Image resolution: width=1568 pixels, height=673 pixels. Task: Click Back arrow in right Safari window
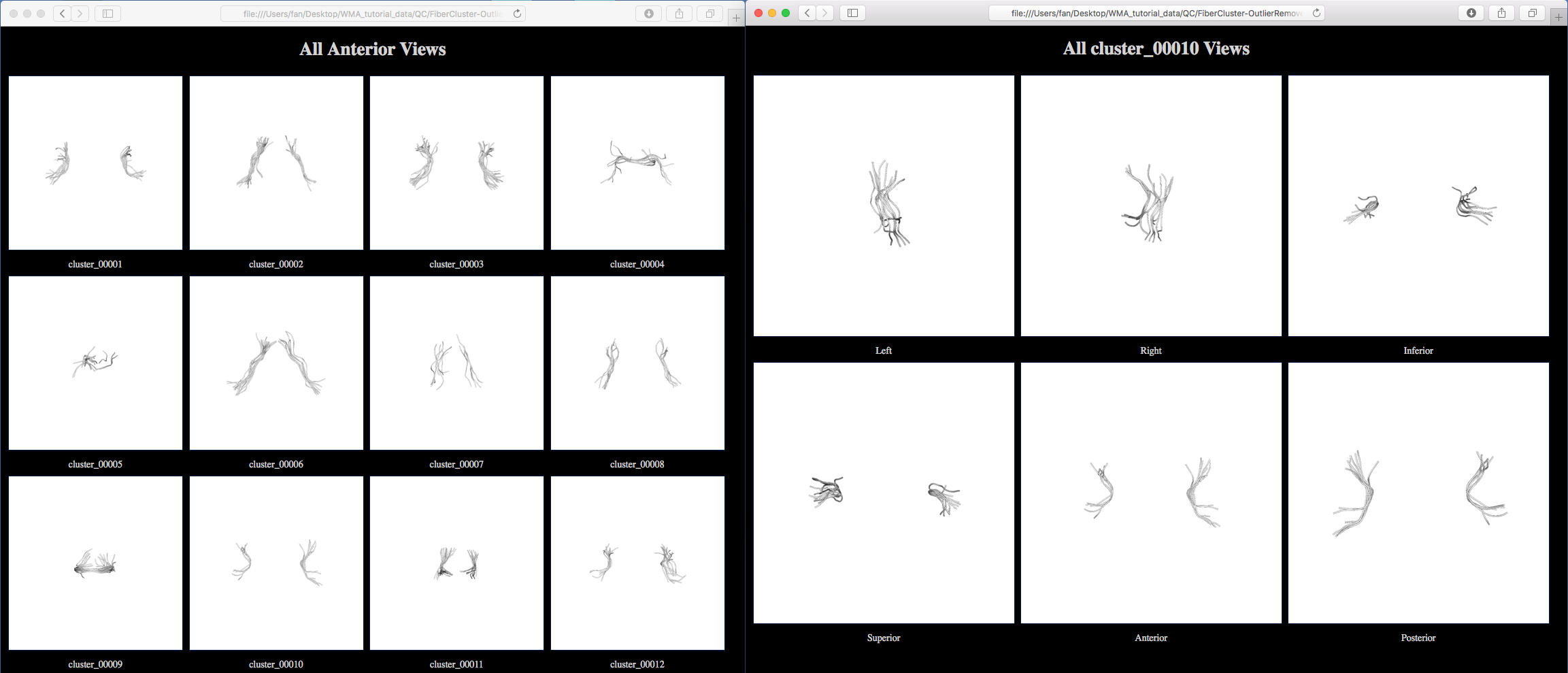coord(807,13)
